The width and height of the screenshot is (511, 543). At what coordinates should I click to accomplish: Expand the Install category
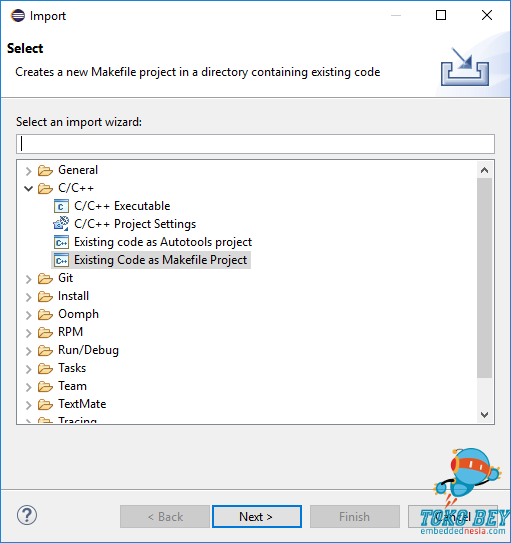pyautogui.click(x=28, y=296)
